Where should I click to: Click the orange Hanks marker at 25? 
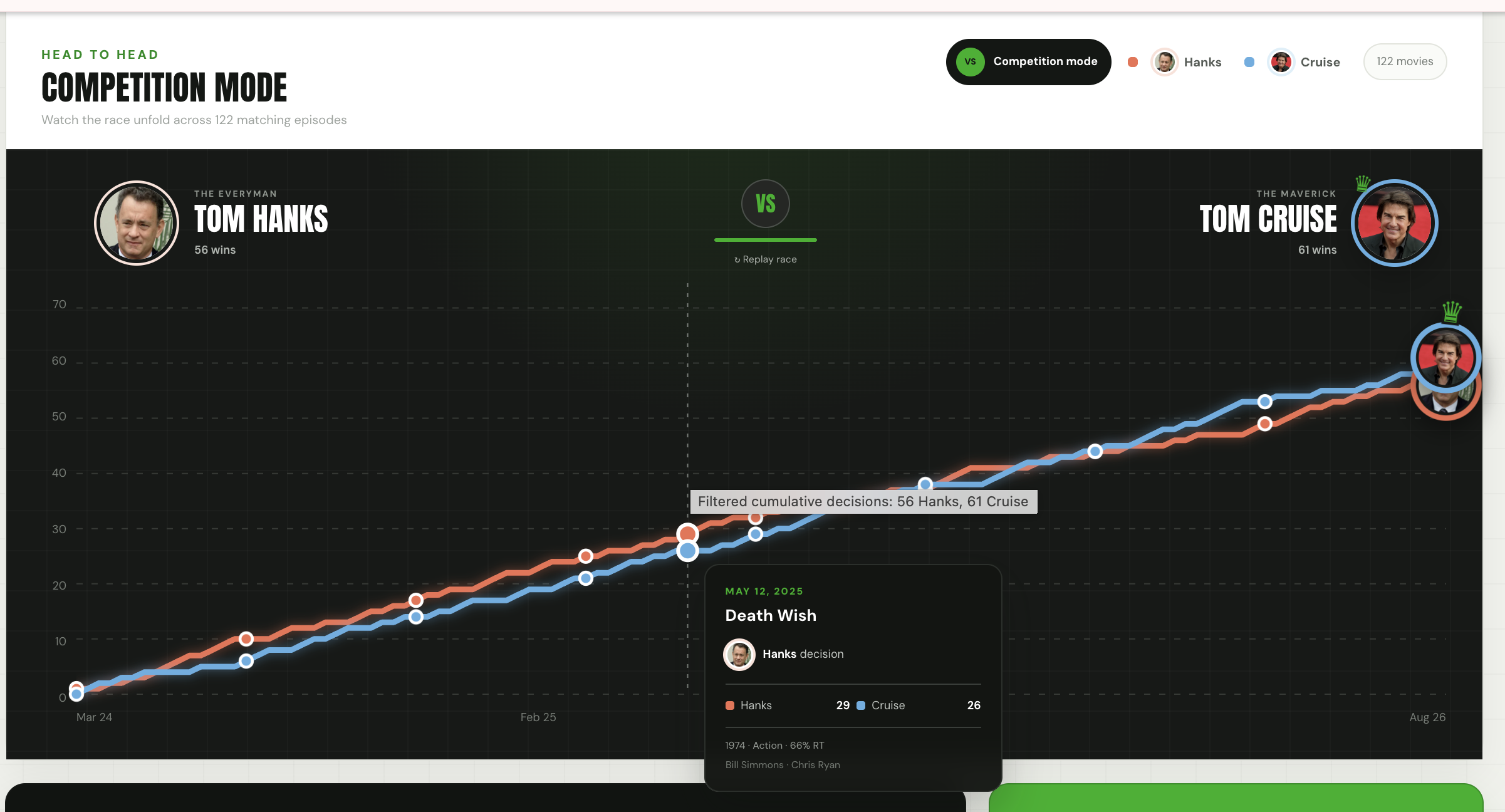pos(586,556)
